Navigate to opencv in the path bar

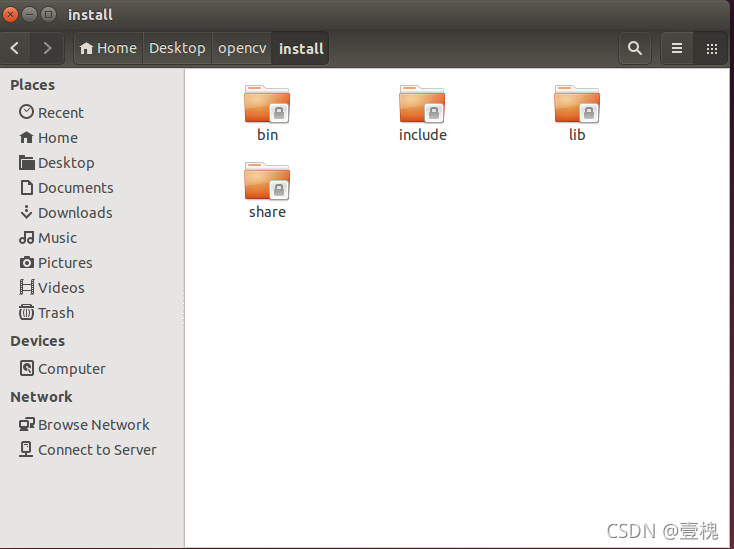(242, 48)
